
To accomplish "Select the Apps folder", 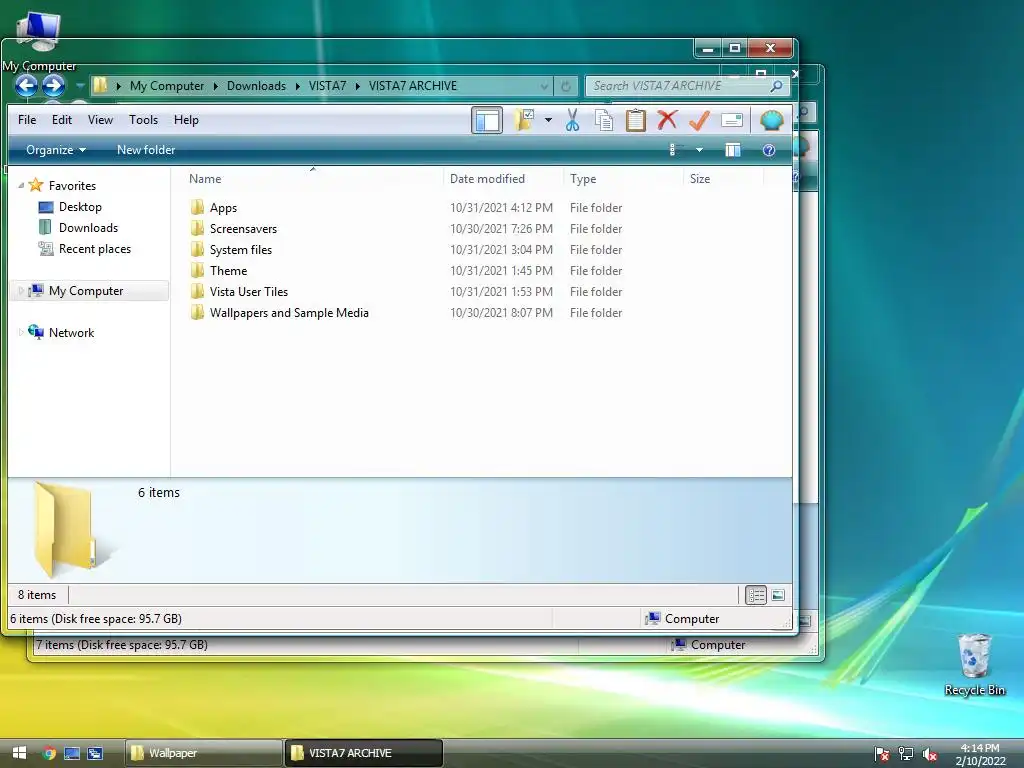I will pyautogui.click(x=223, y=208).
